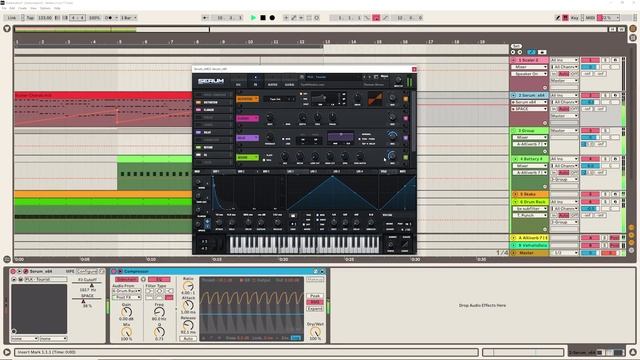Select Expand mode in Compressor
The width and height of the screenshot is (640, 360).
315,309
